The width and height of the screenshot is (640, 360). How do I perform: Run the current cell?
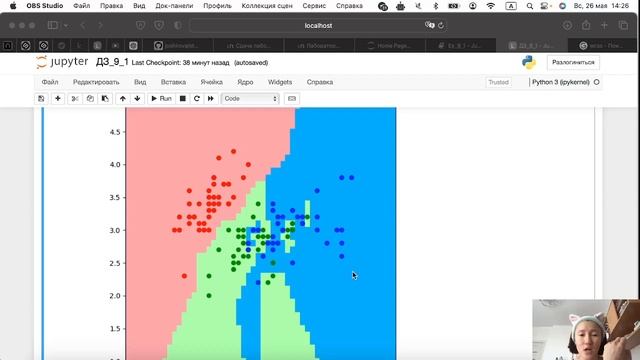pyautogui.click(x=161, y=98)
